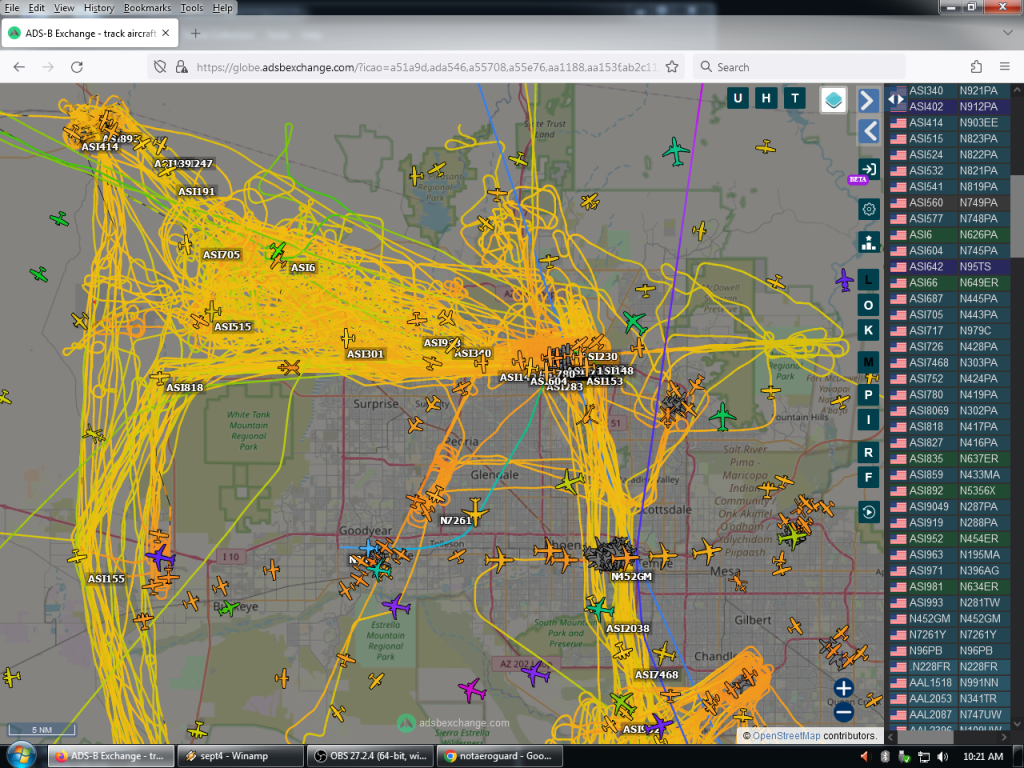Select aircraft row AAL1518 N991NN

(949, 682)
